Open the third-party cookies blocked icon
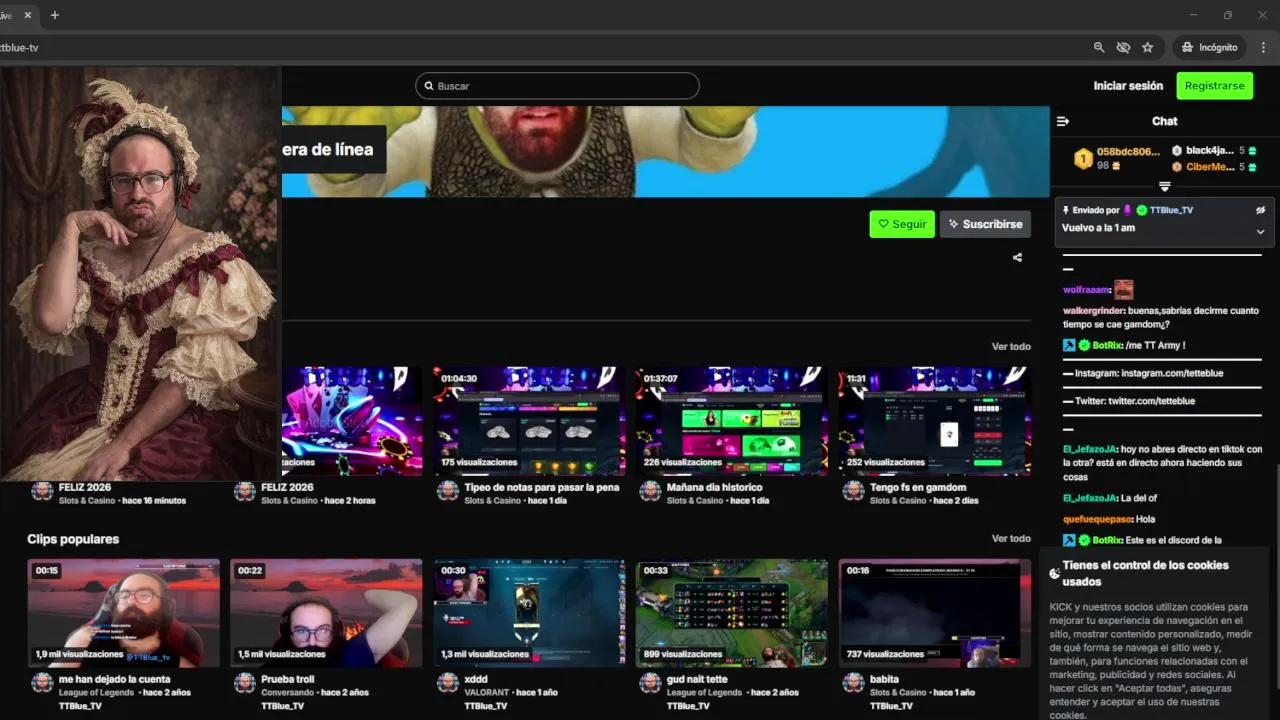Image resolution: width=1280 pixels, height=720 pixels. coord(1123,47)
